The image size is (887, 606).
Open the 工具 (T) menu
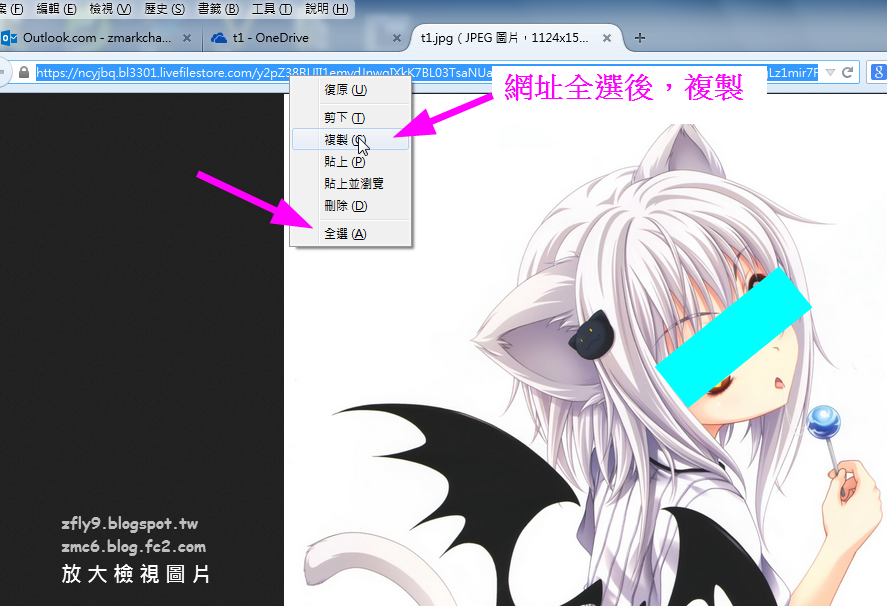click(272, 8)
